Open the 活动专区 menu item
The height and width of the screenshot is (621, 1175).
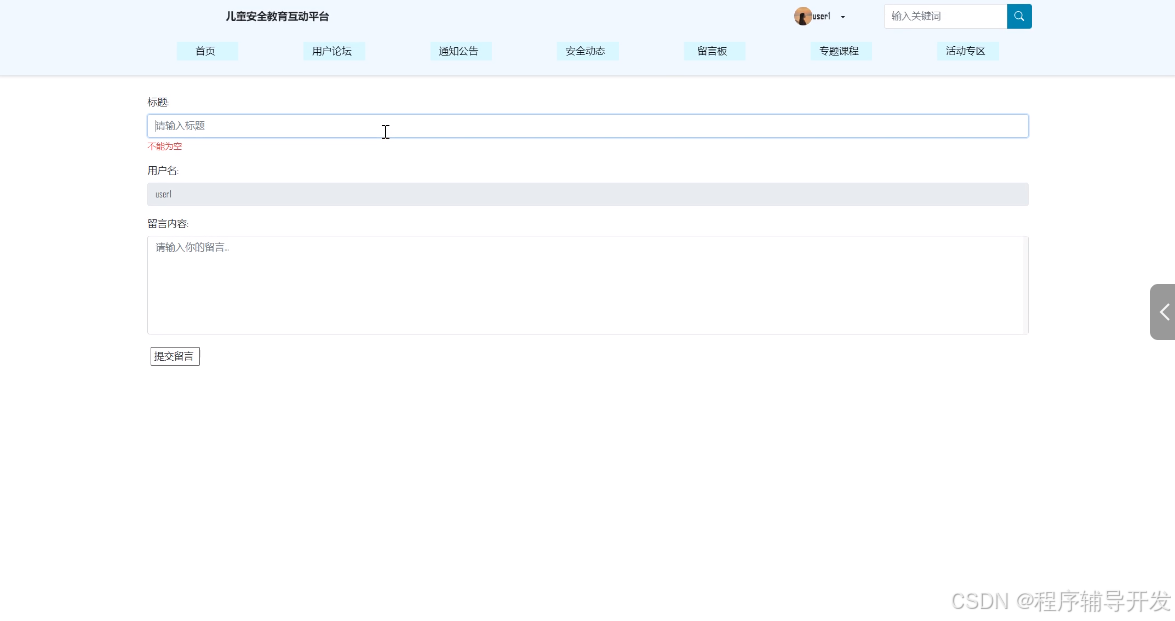click(967, 51)
